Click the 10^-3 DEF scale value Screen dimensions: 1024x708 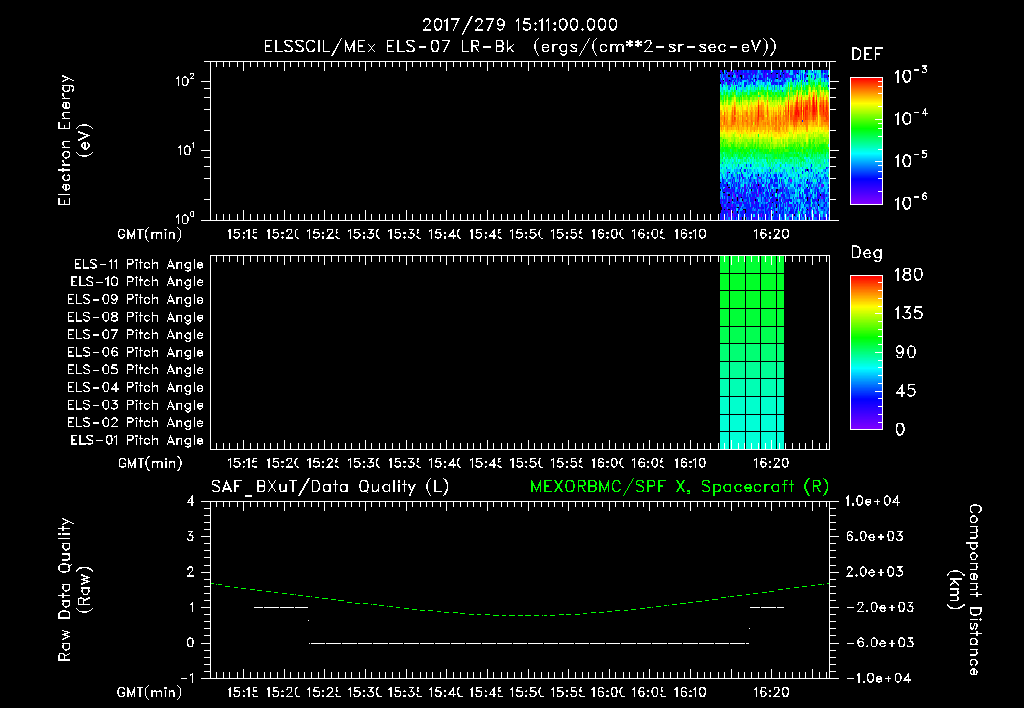coord(910,76)
